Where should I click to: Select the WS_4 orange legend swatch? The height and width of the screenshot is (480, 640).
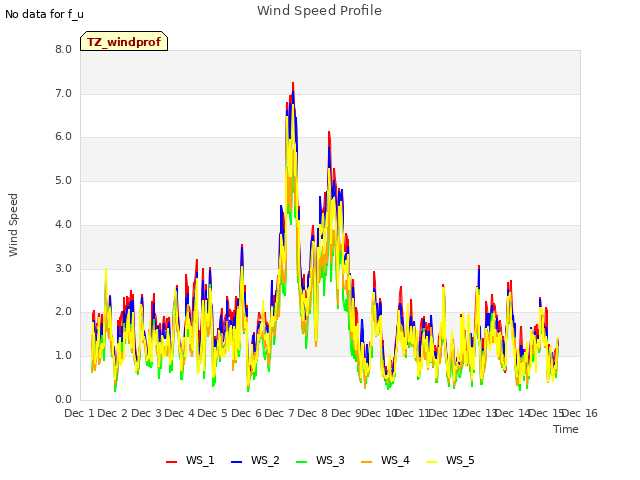point(367,461)
